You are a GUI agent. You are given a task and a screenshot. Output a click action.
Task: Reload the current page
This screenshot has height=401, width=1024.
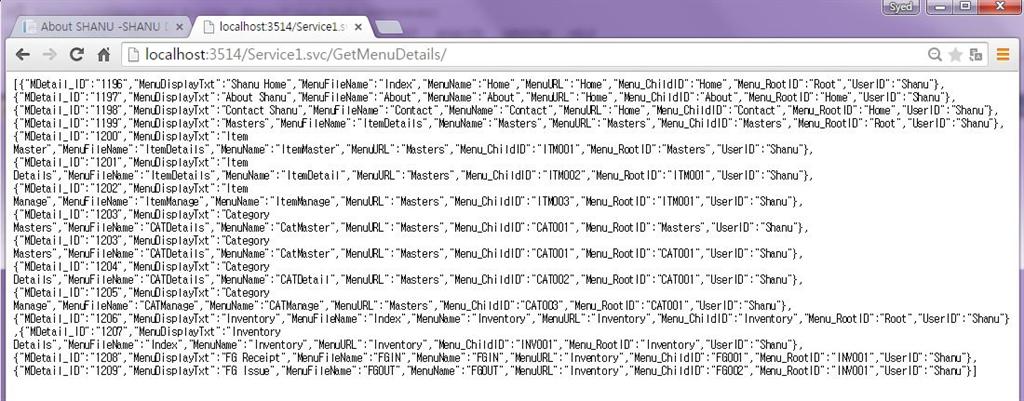(76, 55)
